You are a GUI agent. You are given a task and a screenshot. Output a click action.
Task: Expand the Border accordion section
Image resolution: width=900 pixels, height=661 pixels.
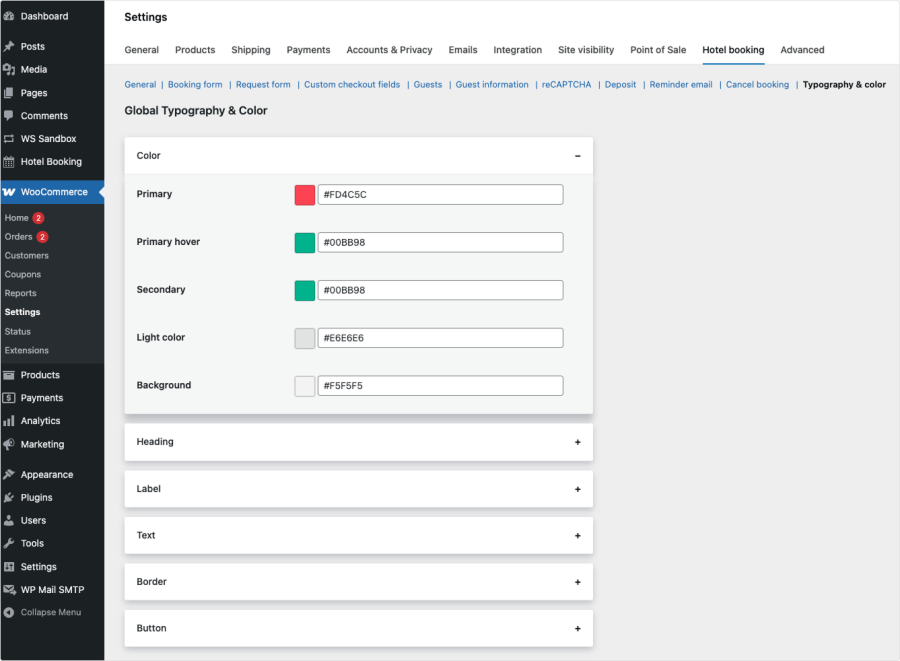(577, 582)
